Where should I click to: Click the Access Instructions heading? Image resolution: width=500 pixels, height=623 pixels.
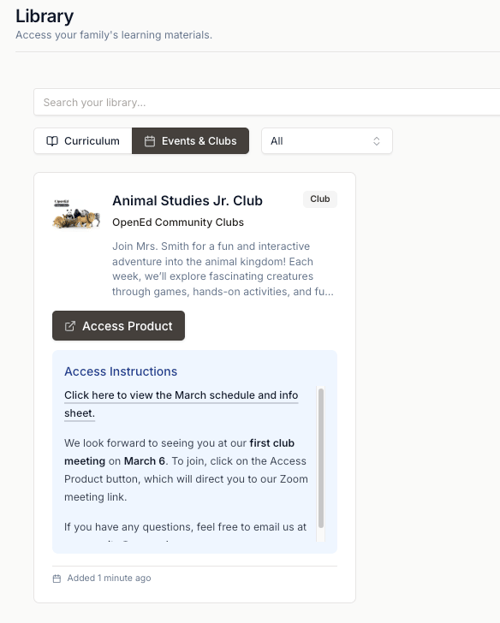pyautogui.click(x=121, y=371)
